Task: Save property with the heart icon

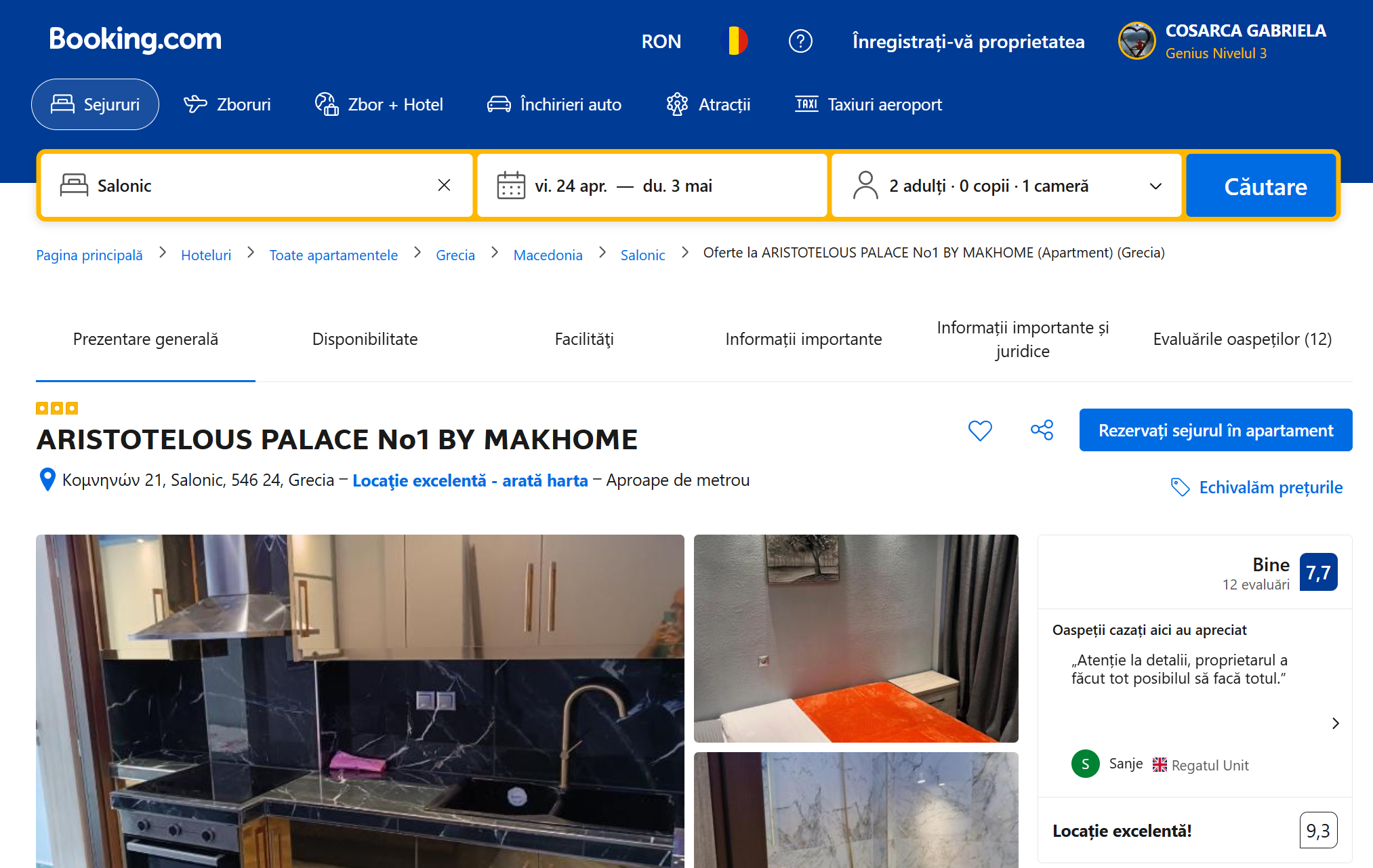Action: click(980, 430)
